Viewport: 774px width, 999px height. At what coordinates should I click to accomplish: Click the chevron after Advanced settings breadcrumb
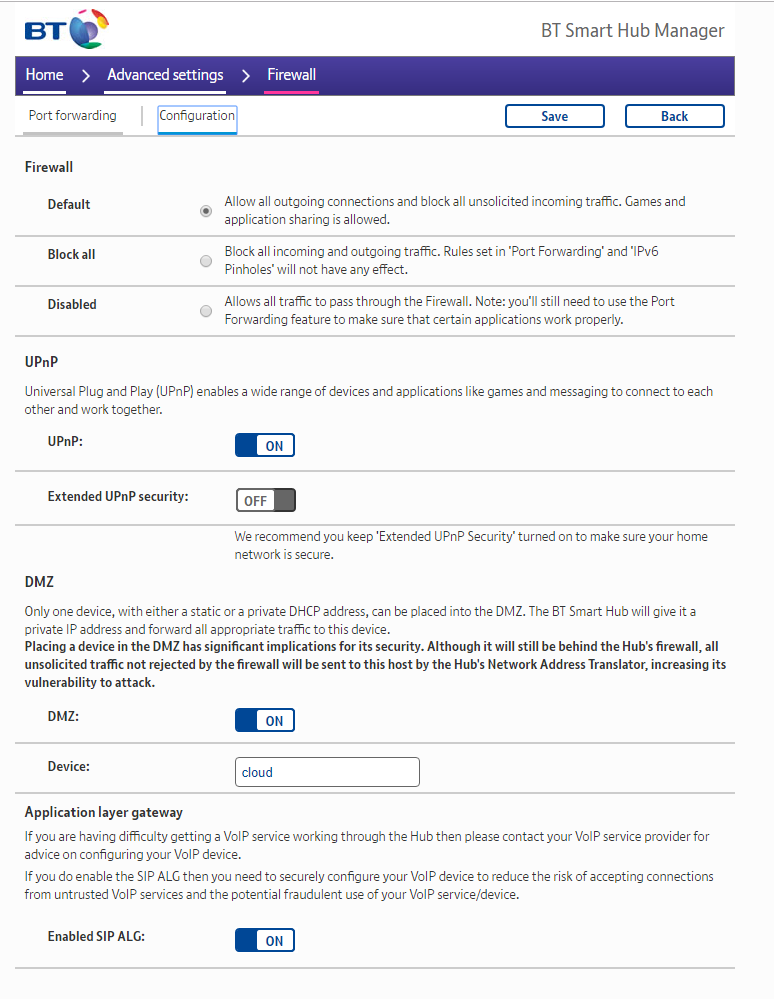(246, 76)
